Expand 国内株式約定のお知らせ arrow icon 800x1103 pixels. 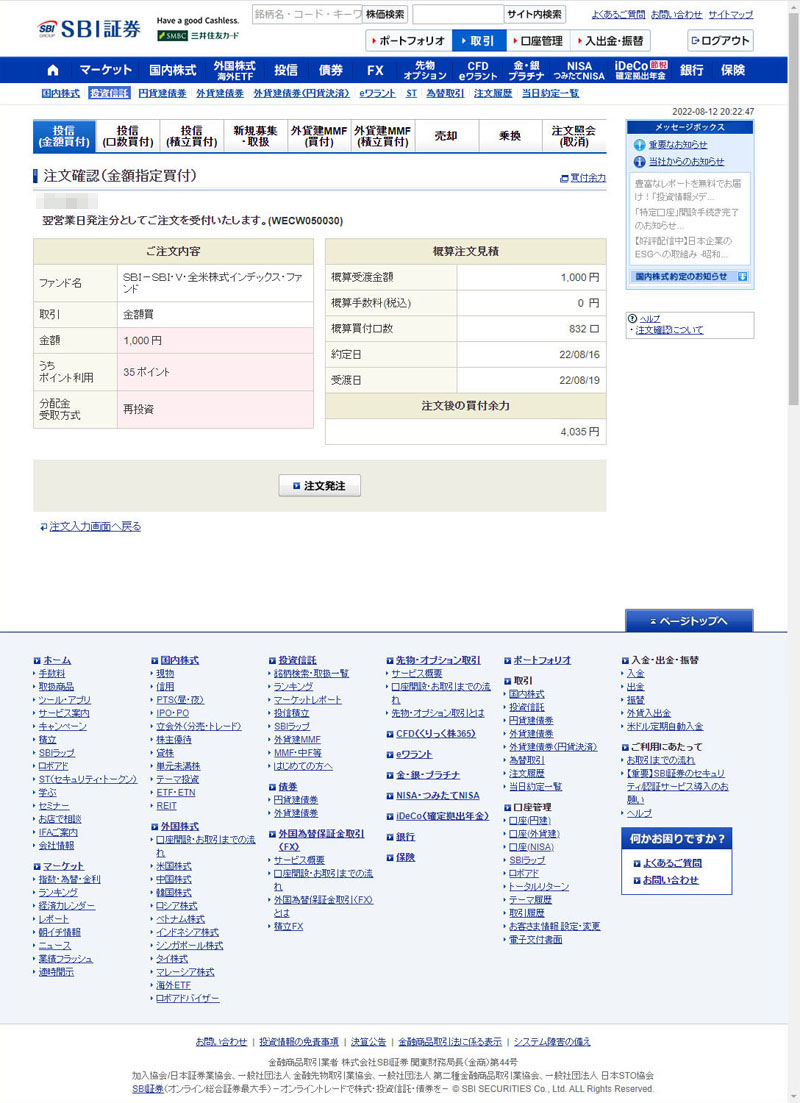pos(742,276)
